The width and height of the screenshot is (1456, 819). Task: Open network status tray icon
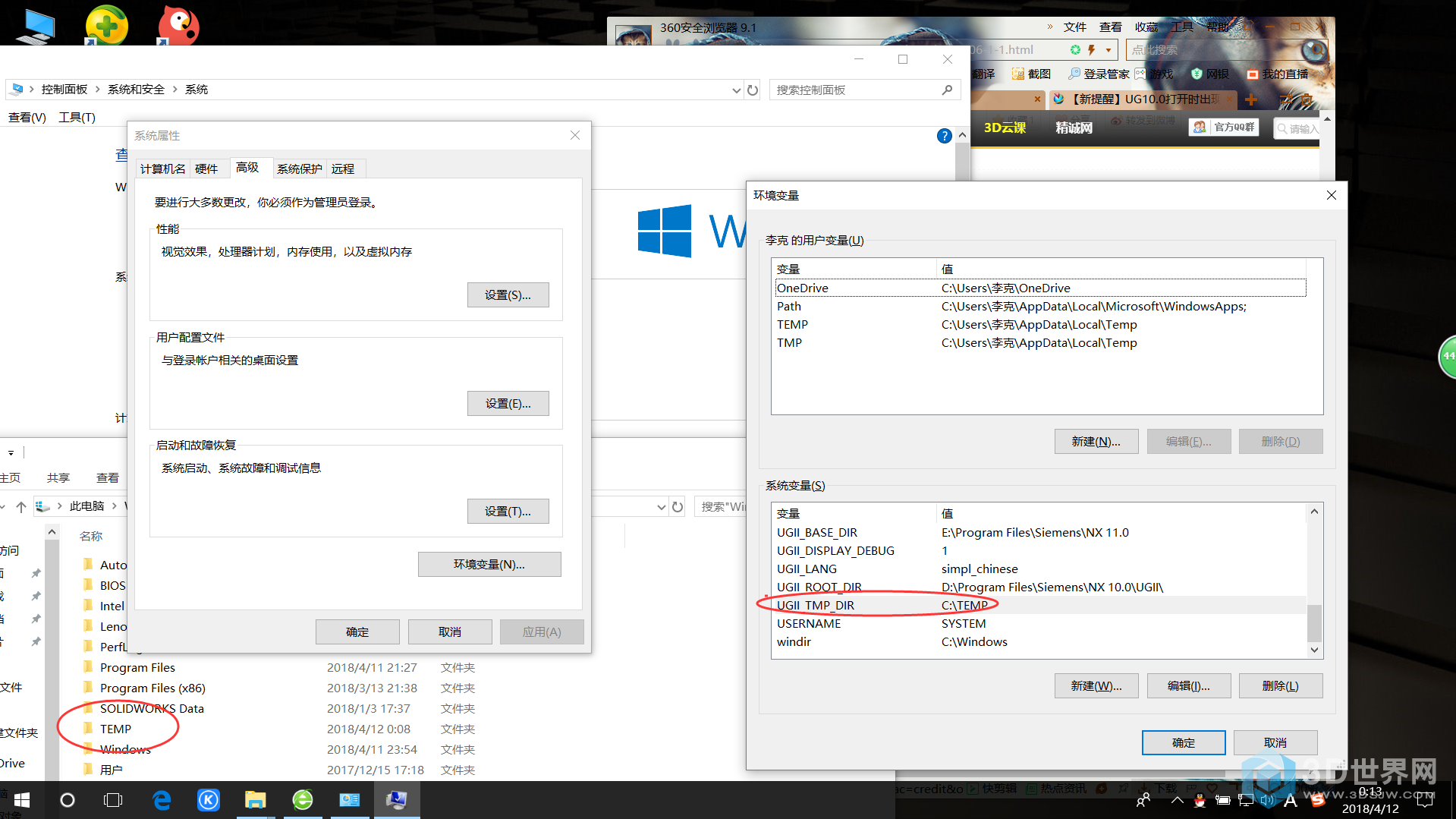(x=1245, y=800)
